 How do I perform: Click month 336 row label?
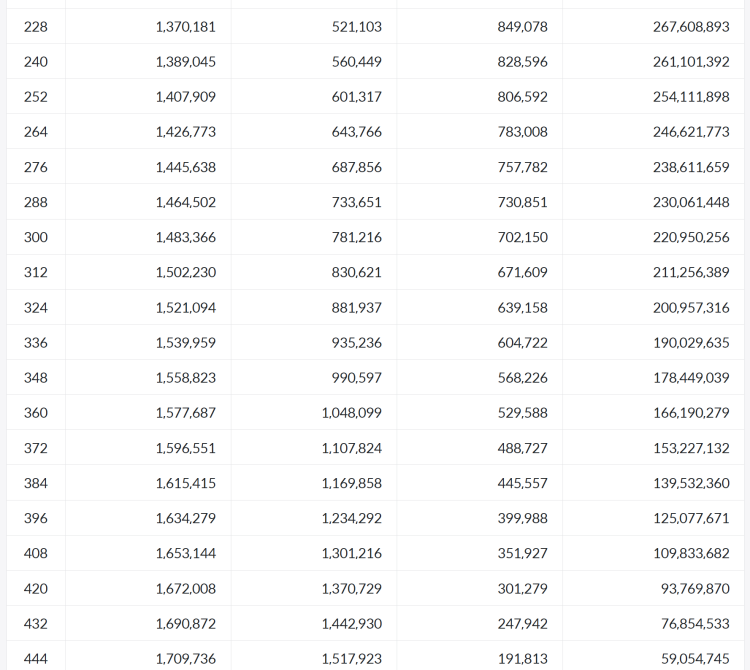pyautogui.click(x=36, y=343)
